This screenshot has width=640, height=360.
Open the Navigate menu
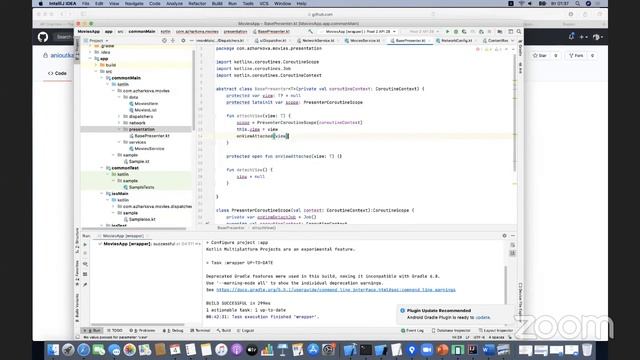click(134, 3)
